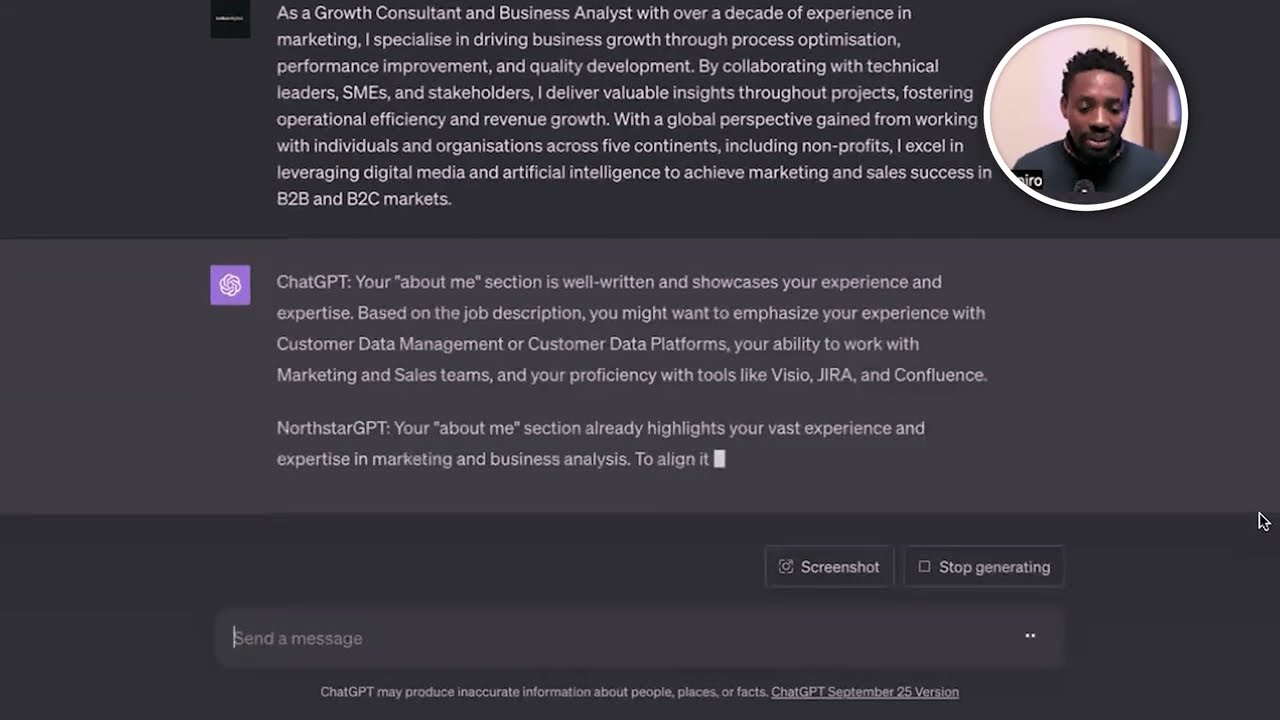
Task: Click the inaccurate information disclaimer text
Action: [x=544, y=692]
